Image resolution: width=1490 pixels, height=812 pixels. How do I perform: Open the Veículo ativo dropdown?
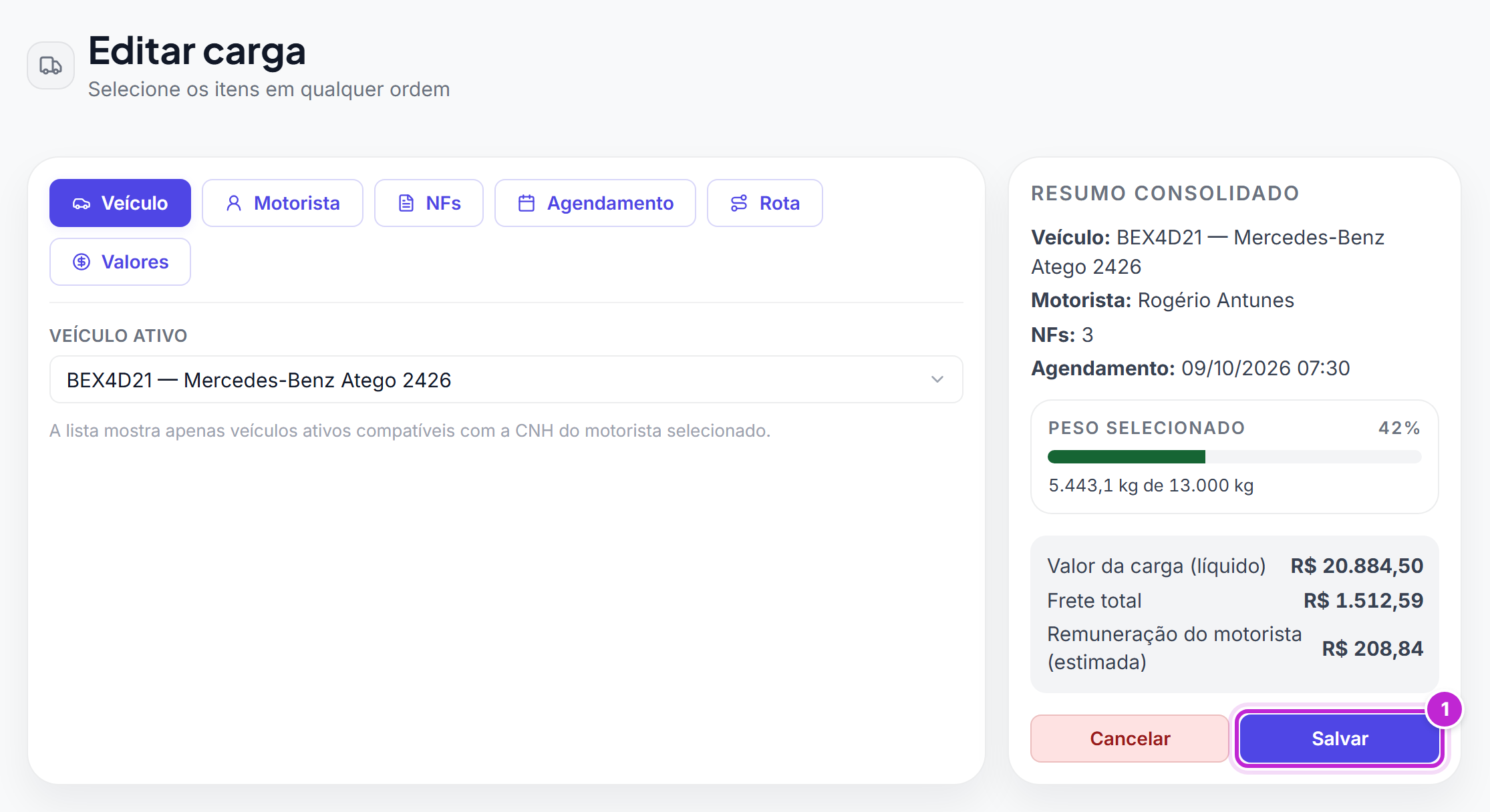click(x=506, y=379)
